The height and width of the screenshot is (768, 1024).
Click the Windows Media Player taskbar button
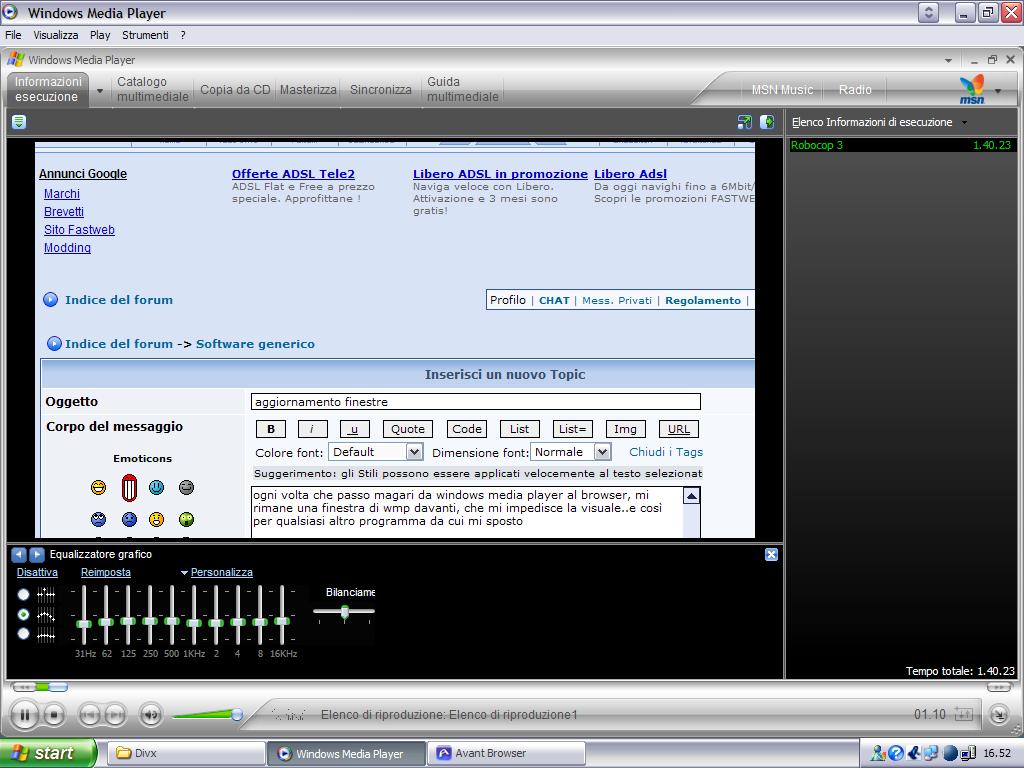point(346,754)
